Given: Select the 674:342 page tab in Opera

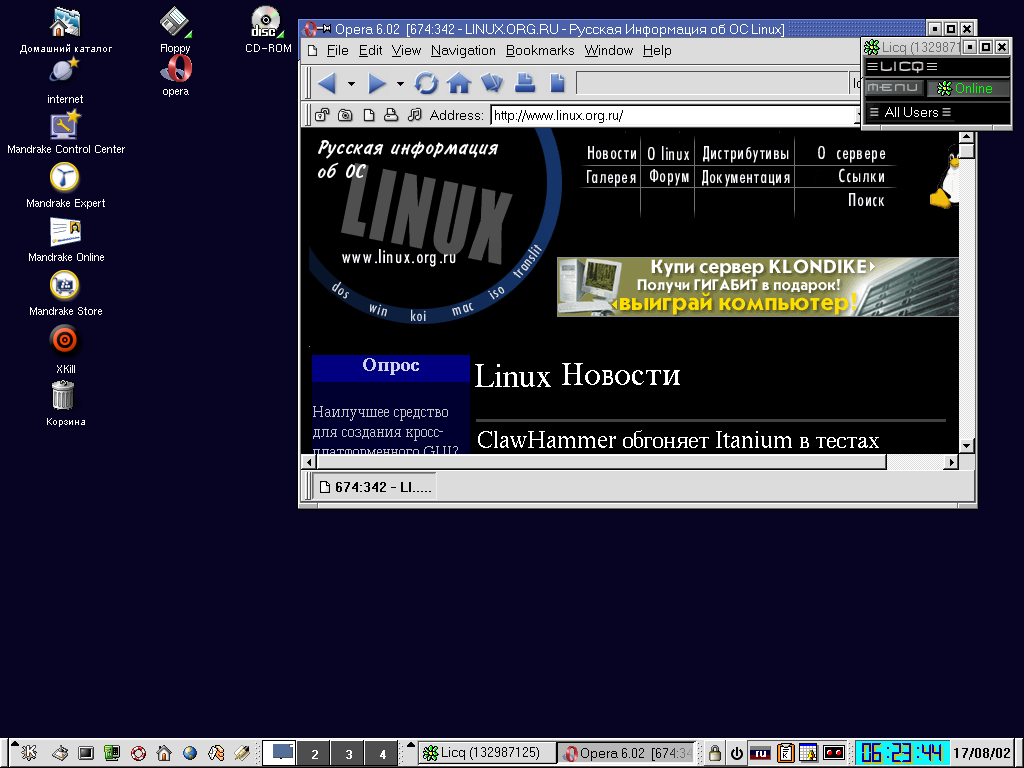Looking at the screenshot, I should [x=374, y=487].
